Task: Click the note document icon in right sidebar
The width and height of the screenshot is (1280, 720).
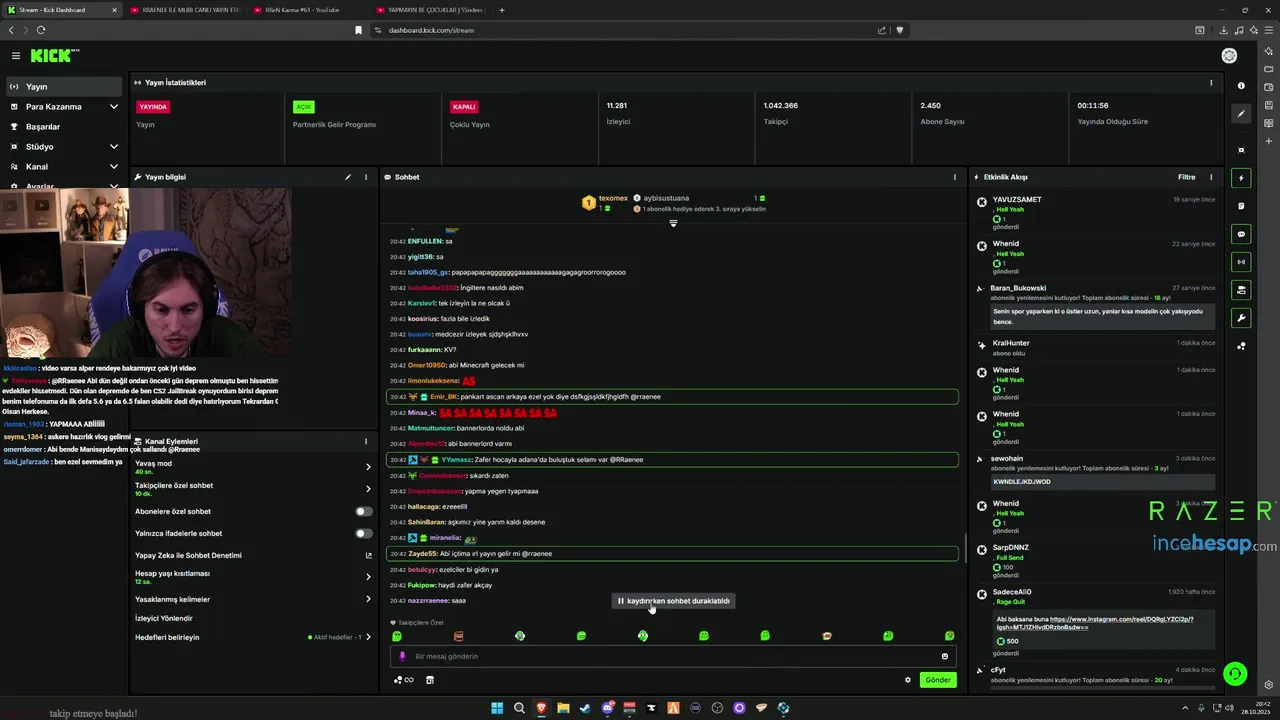Action: [x=1241, y=206]
